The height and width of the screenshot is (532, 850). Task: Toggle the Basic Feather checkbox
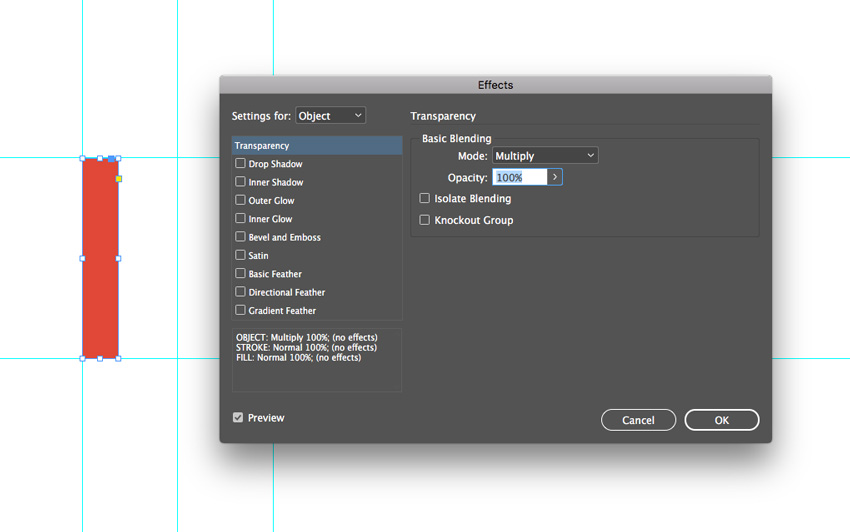(240, 273)
